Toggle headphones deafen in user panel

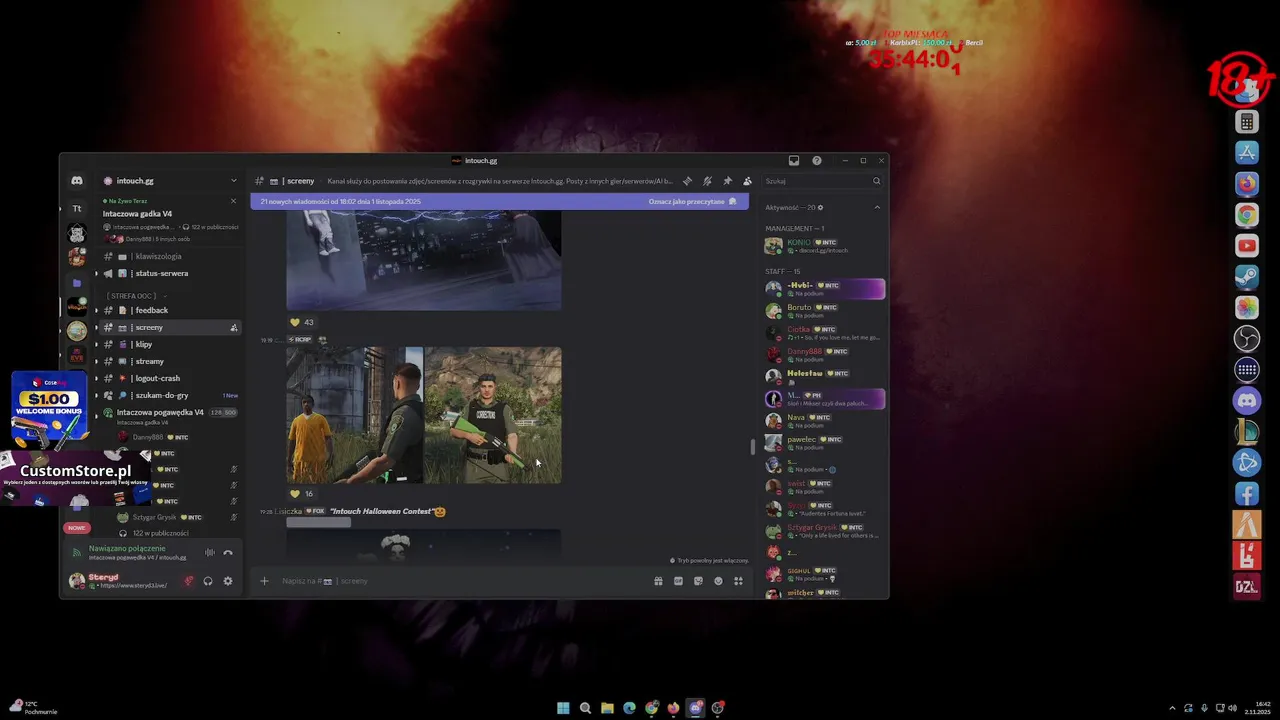tap(208, 581)
